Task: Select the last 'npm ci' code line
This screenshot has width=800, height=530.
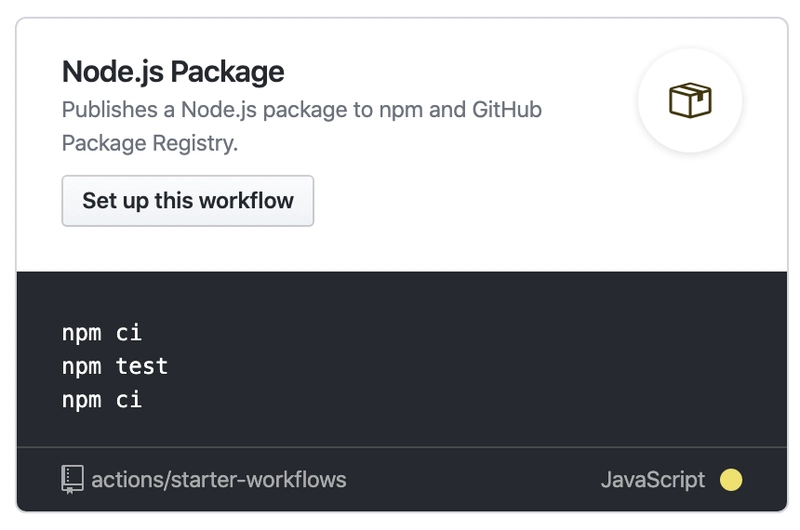Action: click(102, 399)
